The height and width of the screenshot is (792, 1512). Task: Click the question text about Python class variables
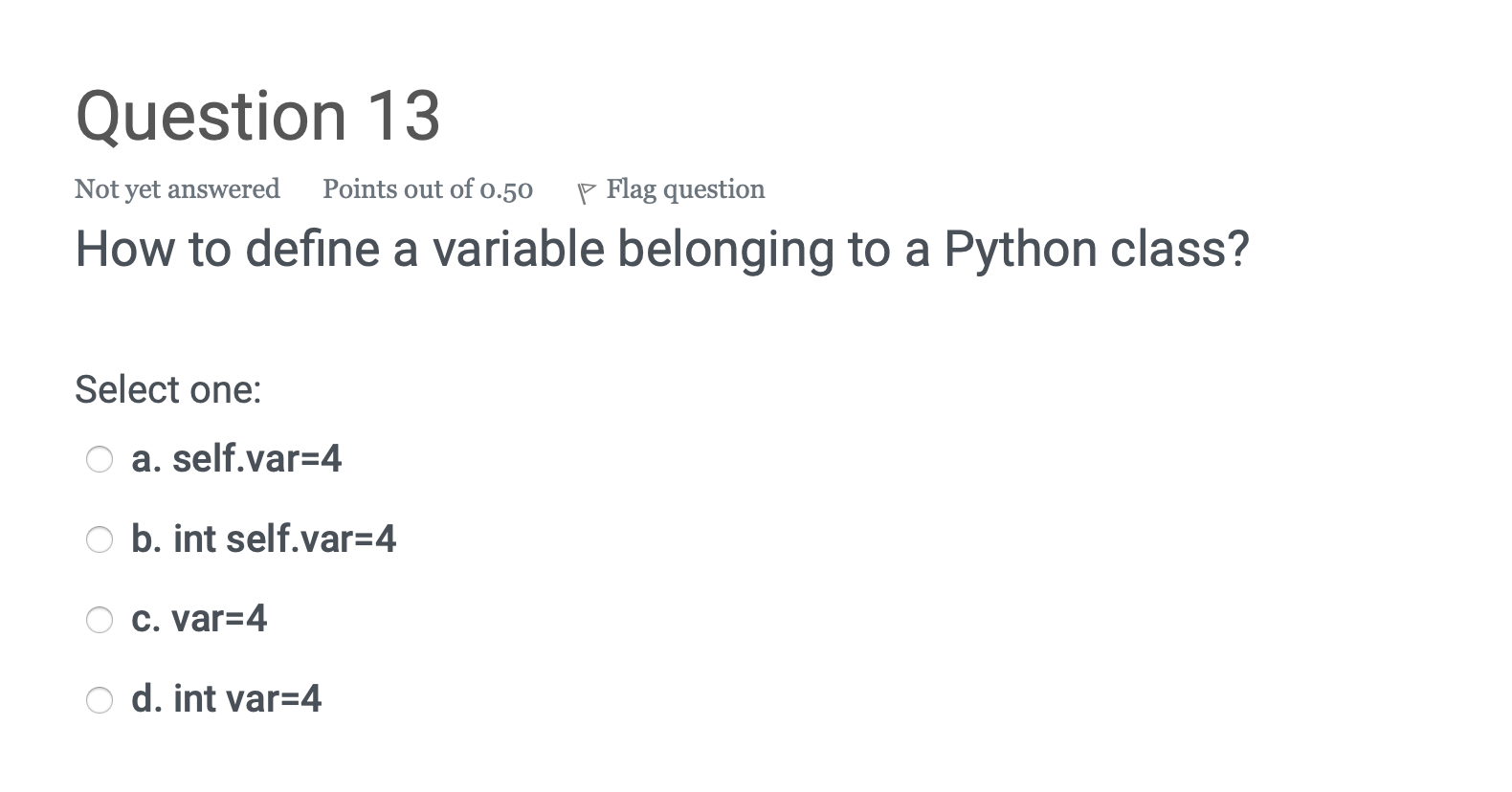[663, 250]
